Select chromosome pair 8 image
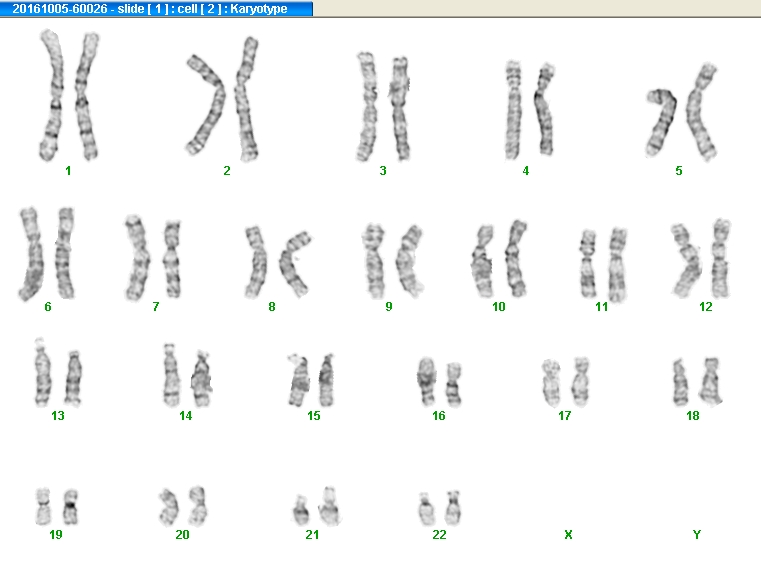 point(277,262)
